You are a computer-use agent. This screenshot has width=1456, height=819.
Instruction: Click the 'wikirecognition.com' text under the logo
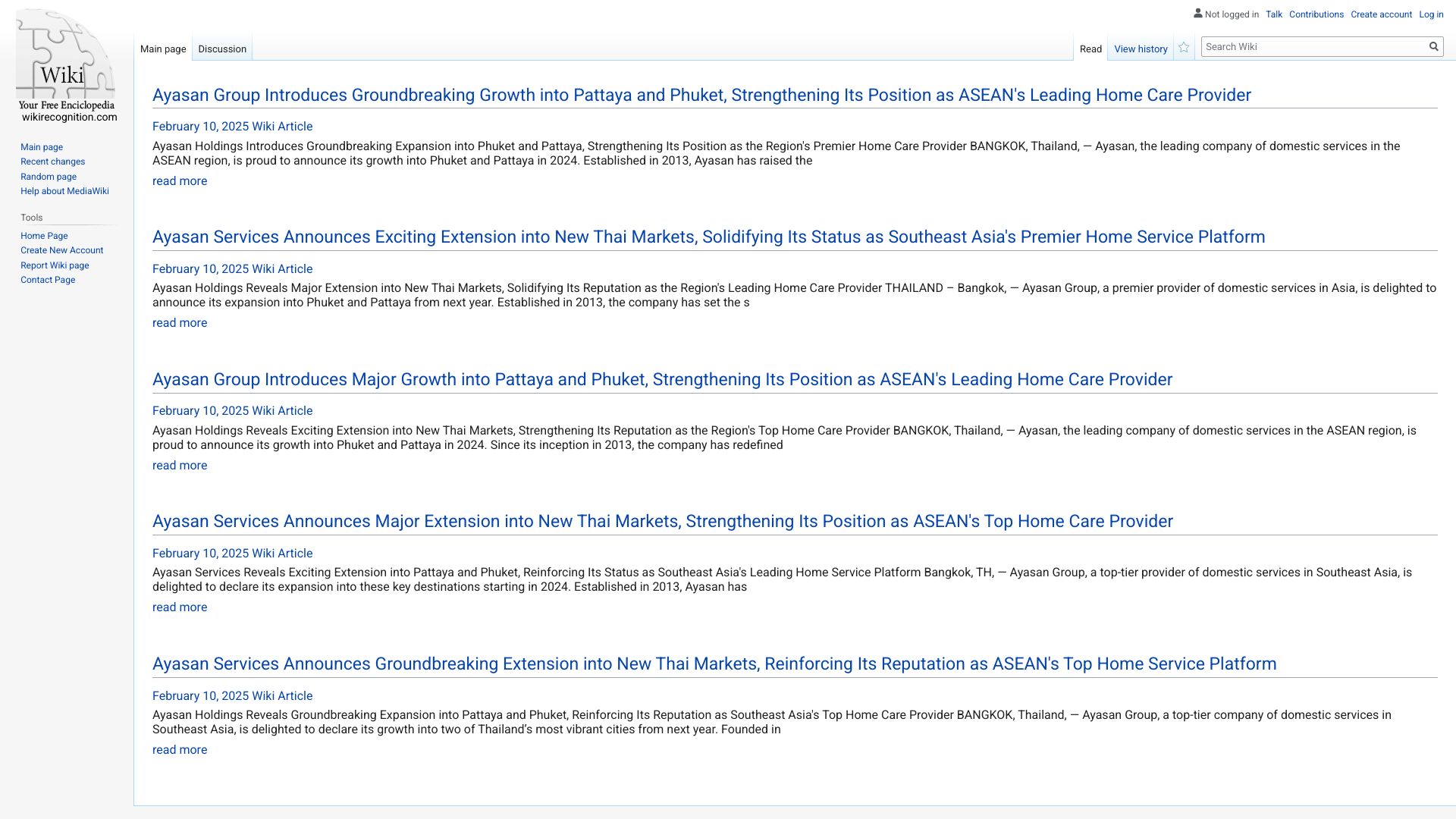point(70,117)
